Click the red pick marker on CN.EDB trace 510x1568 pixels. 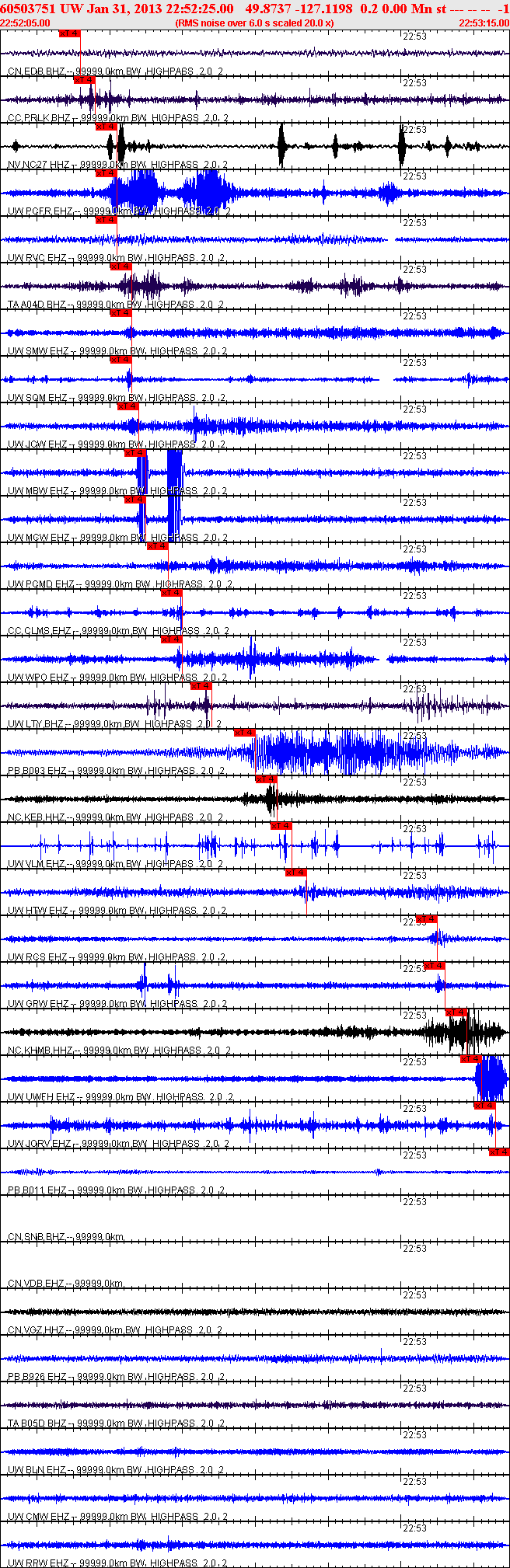pyautogui.click(x=70, y=33)
